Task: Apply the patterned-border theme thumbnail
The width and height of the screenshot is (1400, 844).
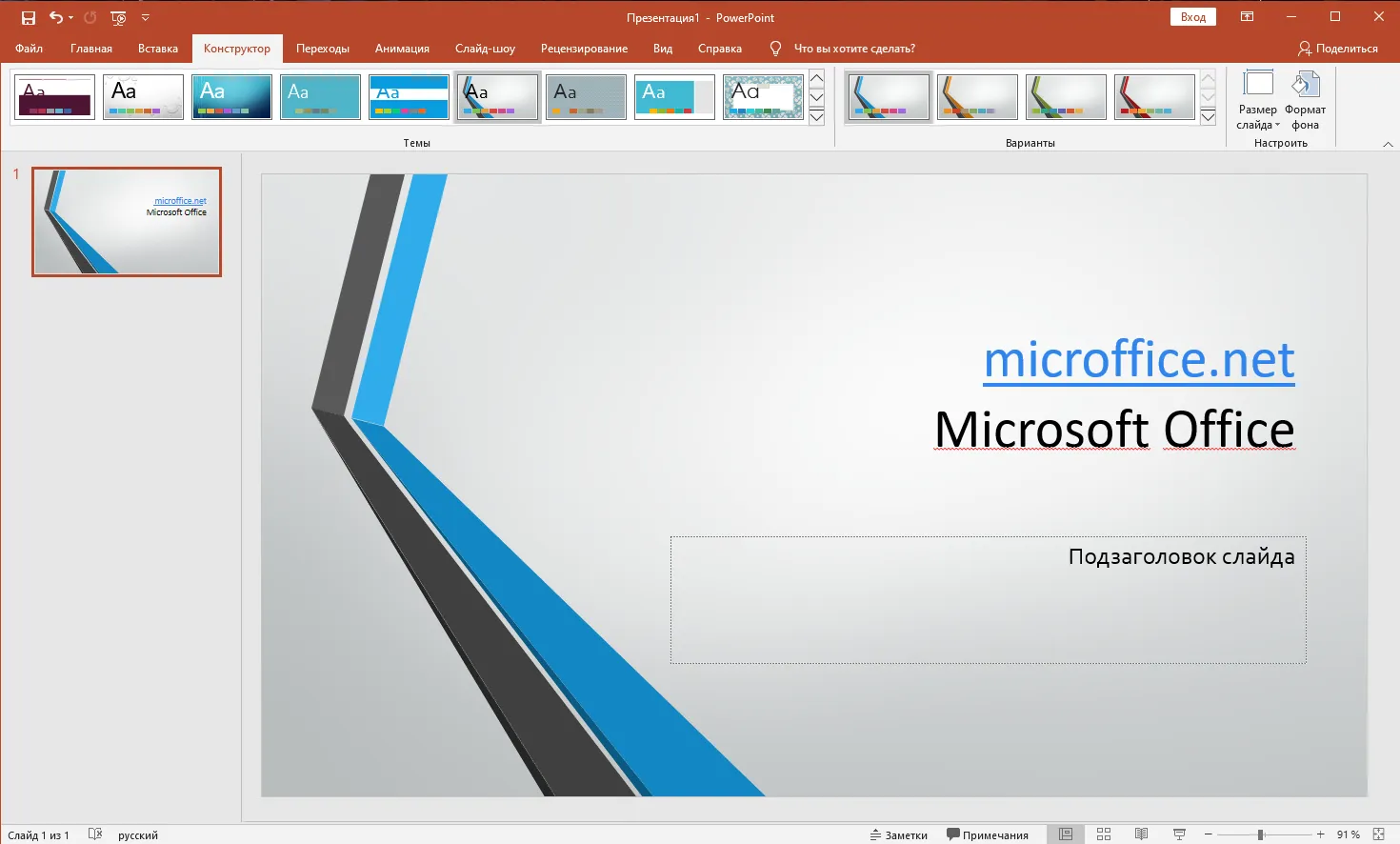Action: pos(763,97)
